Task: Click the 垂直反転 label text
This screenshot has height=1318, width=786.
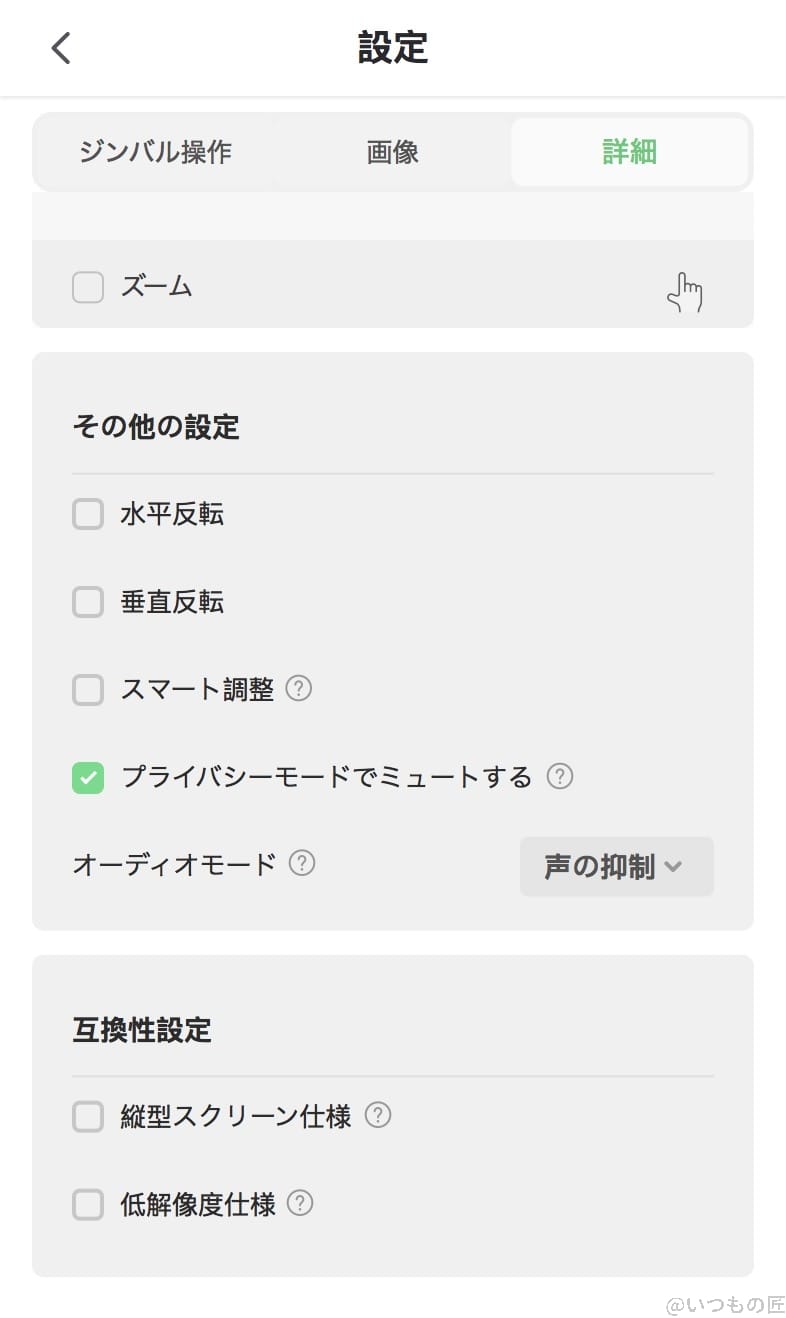Action: (172, 602)
